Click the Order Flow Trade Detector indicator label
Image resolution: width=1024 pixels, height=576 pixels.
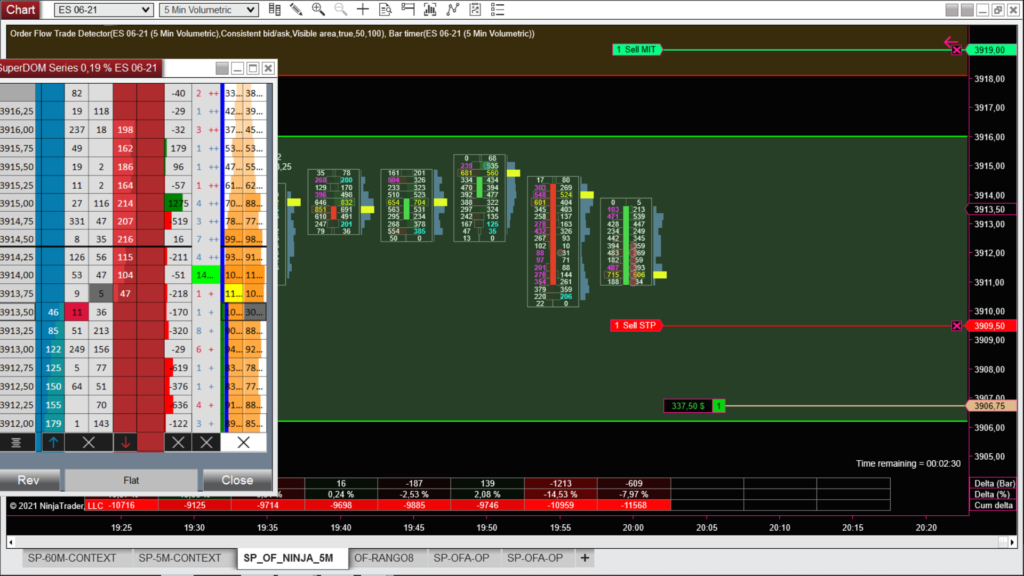272,33
